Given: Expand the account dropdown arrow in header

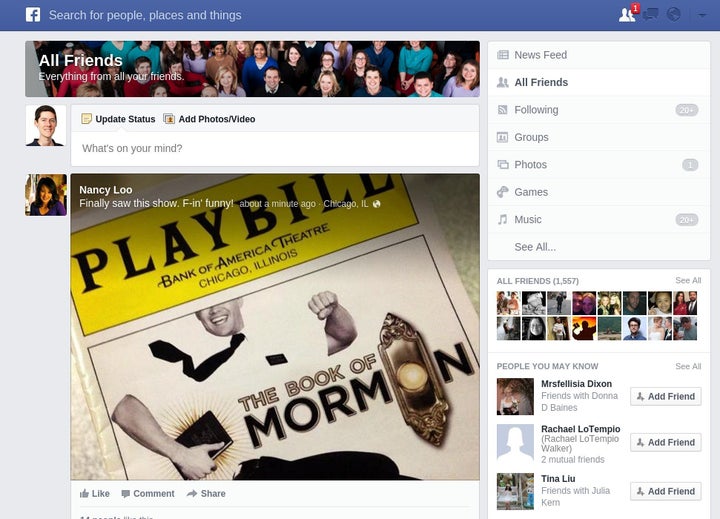Looking at the screenshot, I should tap(702, 15).
